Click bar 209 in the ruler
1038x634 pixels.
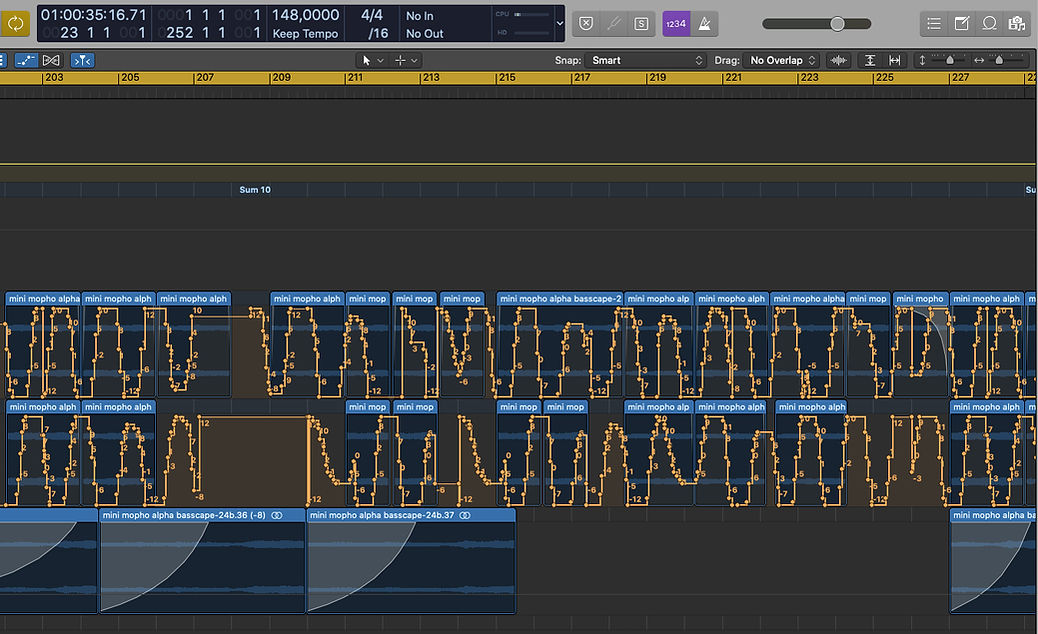click(x=281, y=77)
